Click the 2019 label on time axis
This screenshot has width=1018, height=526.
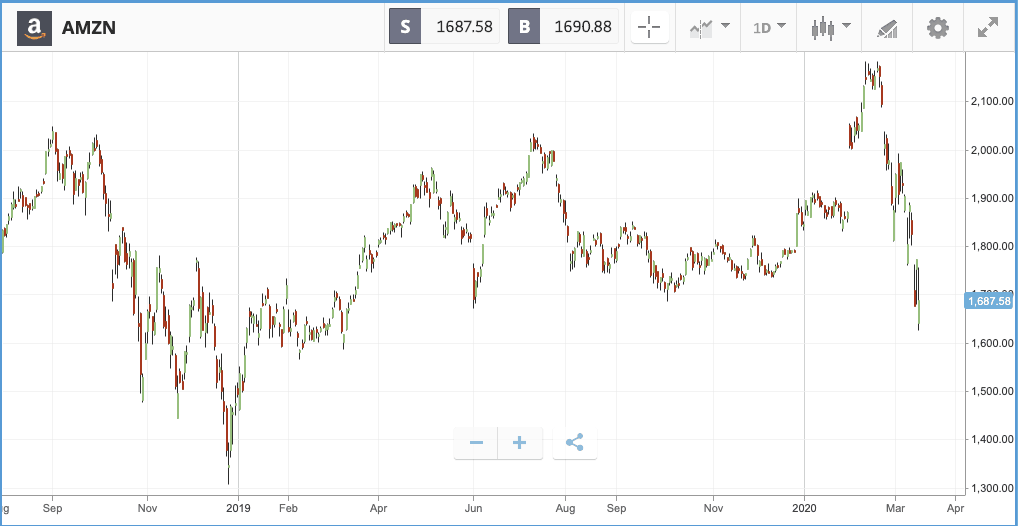click(x=238, y=508)
